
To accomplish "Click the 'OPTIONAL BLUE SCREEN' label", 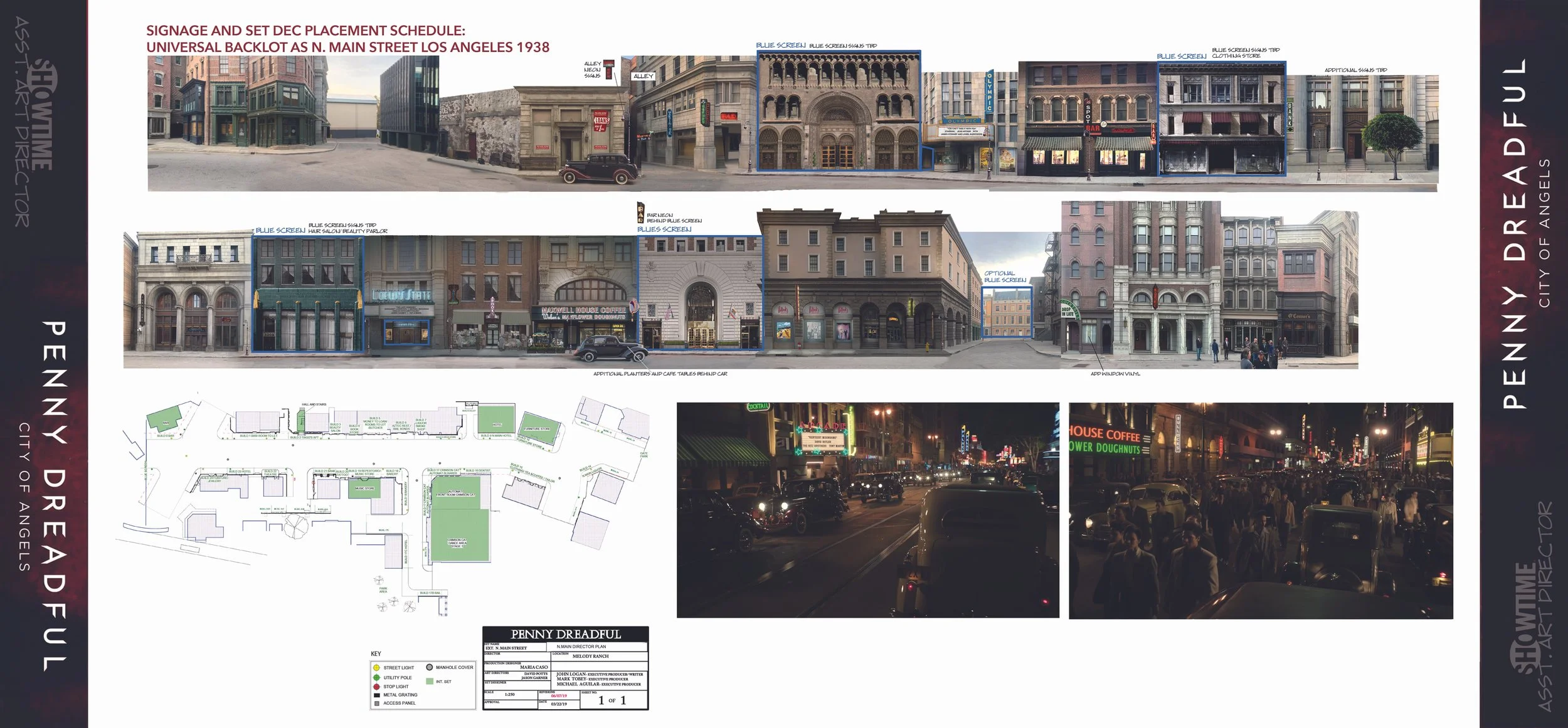I will click(1005, 277).
